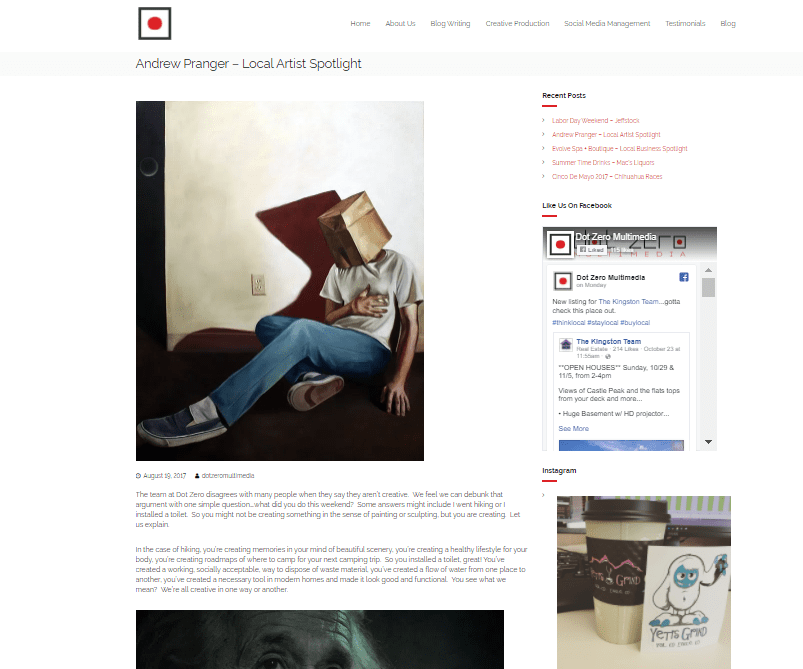The height and width of the screenshot is (669, 803).
Task: Open the Evolve Spa + Boutique spotlight link
Action: coord(620,149)
